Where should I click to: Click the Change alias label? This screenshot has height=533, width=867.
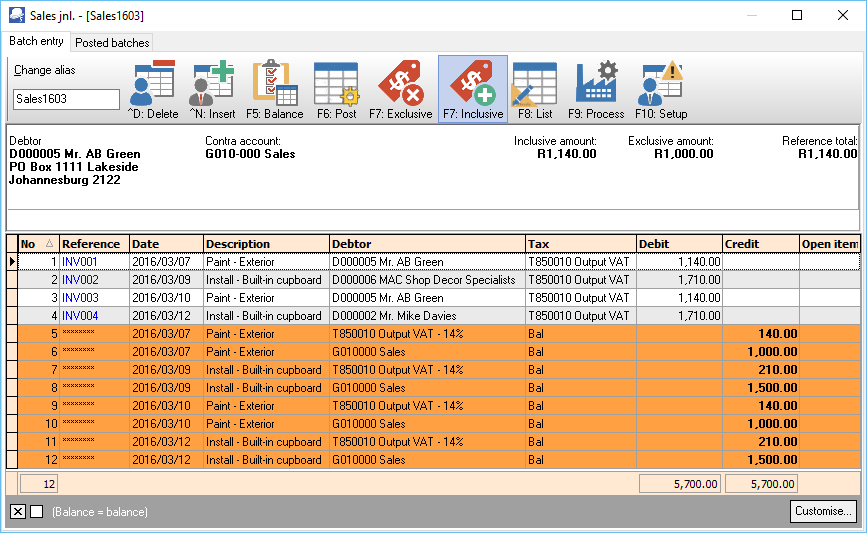45,71
